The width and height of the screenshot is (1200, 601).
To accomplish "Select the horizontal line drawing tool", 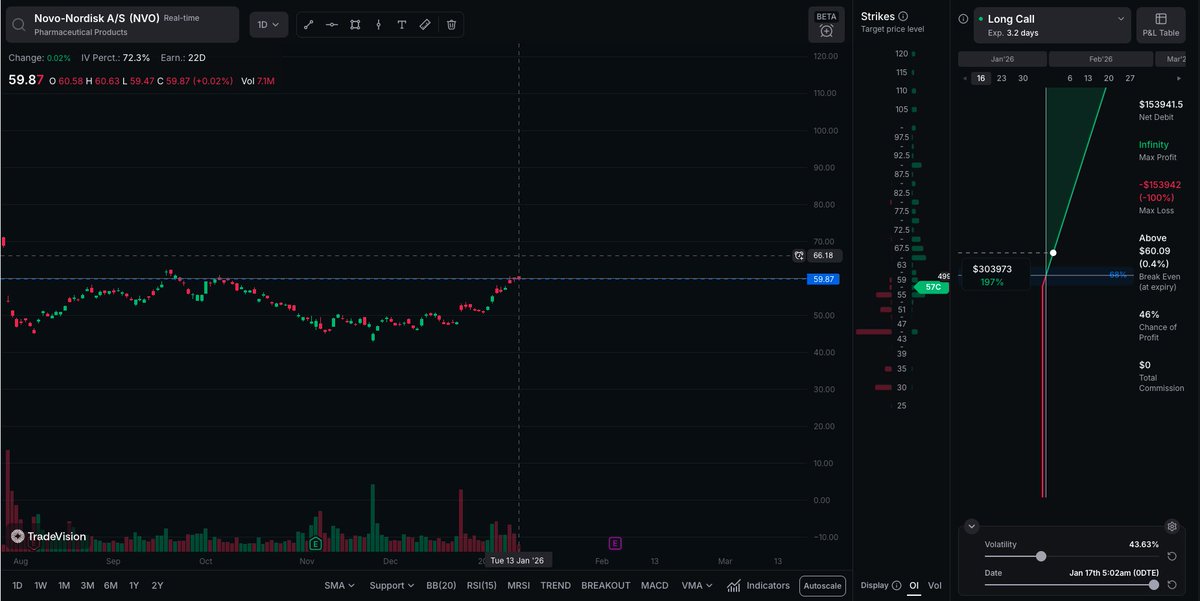I will click(332, 25).
